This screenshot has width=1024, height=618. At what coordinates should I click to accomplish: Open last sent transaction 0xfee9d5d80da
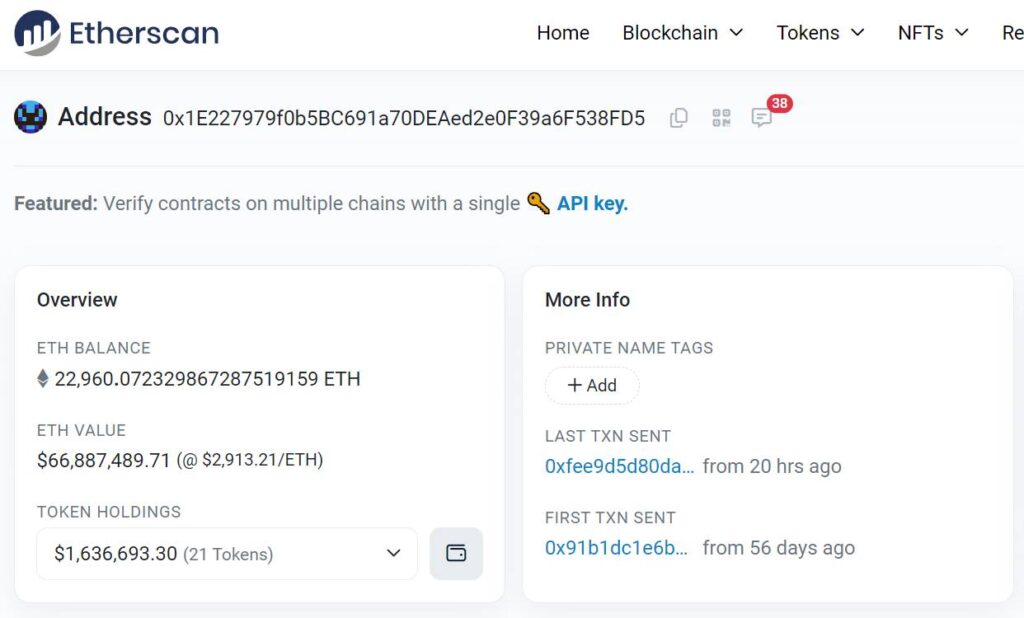(619, 466)
